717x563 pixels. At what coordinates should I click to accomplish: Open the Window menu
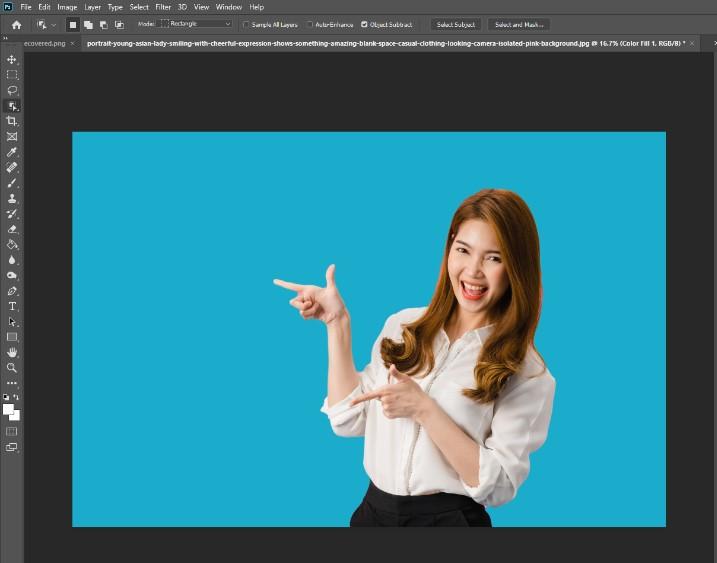click(x=229, y=7)
